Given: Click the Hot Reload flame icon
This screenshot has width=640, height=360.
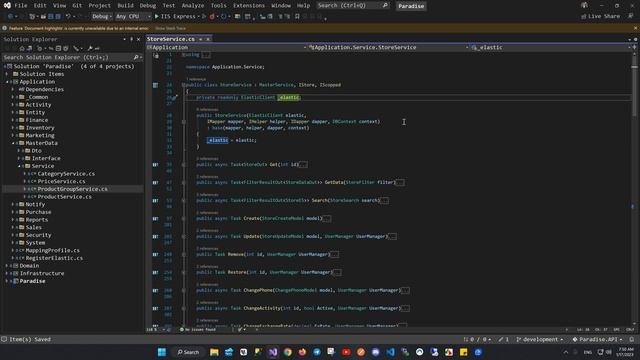Looking at the screenshot, I should [212, 16].
